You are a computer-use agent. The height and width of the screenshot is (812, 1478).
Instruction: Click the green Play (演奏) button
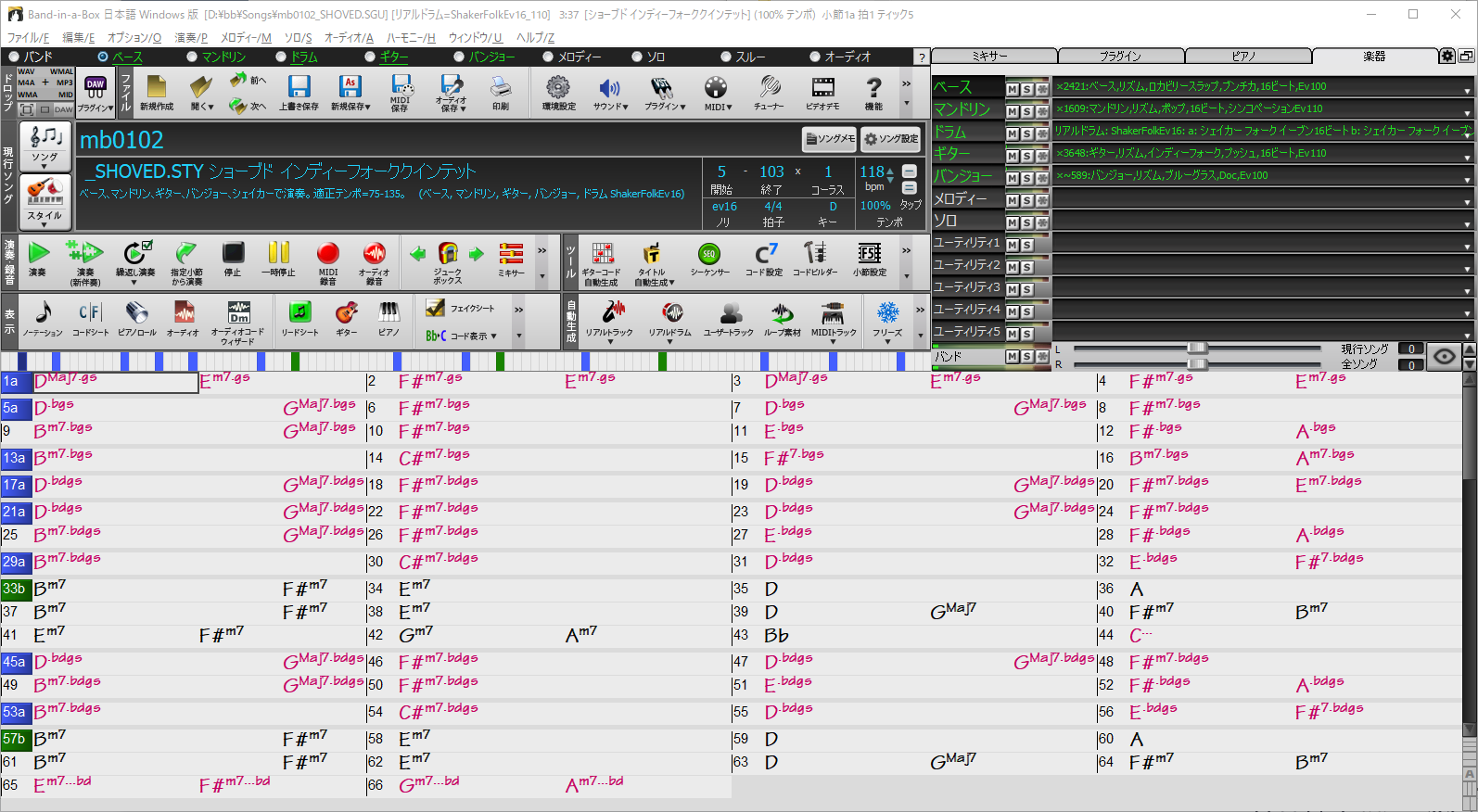38,259
